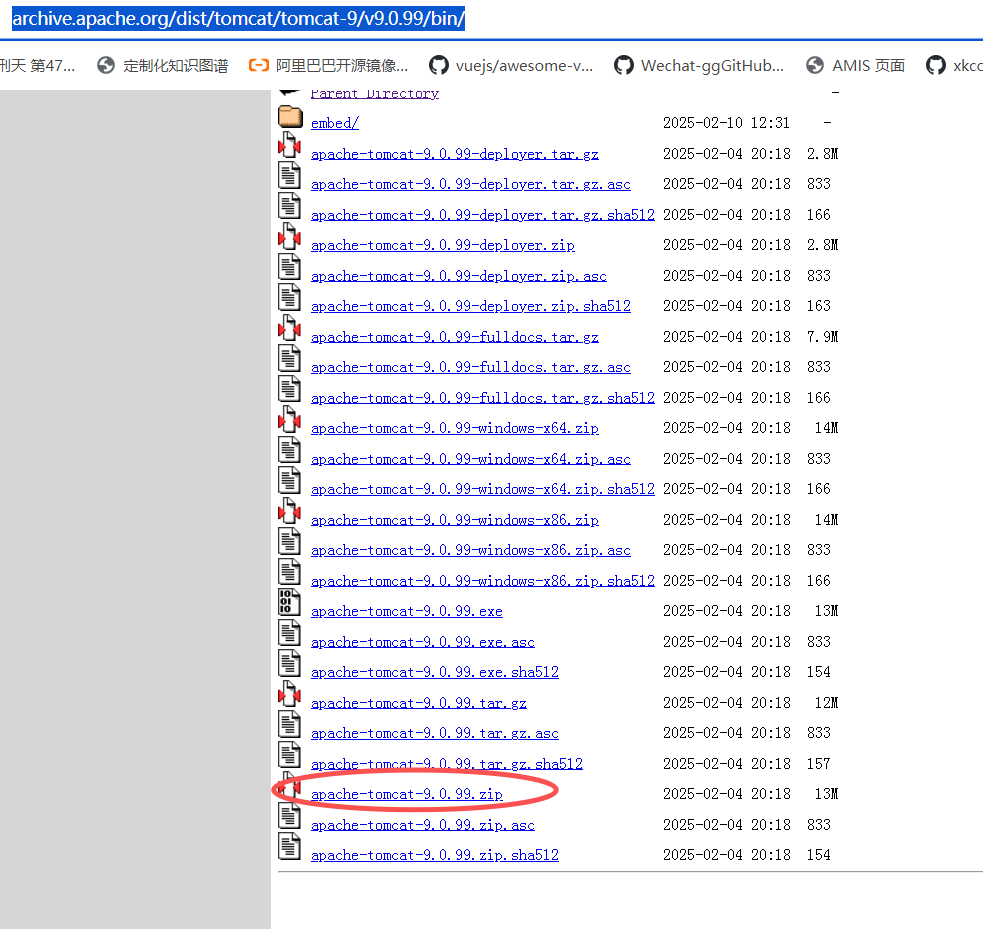Open the AMIS 页面 bookmark
This screenshot has width=983, height=929.
pos(856,65)
